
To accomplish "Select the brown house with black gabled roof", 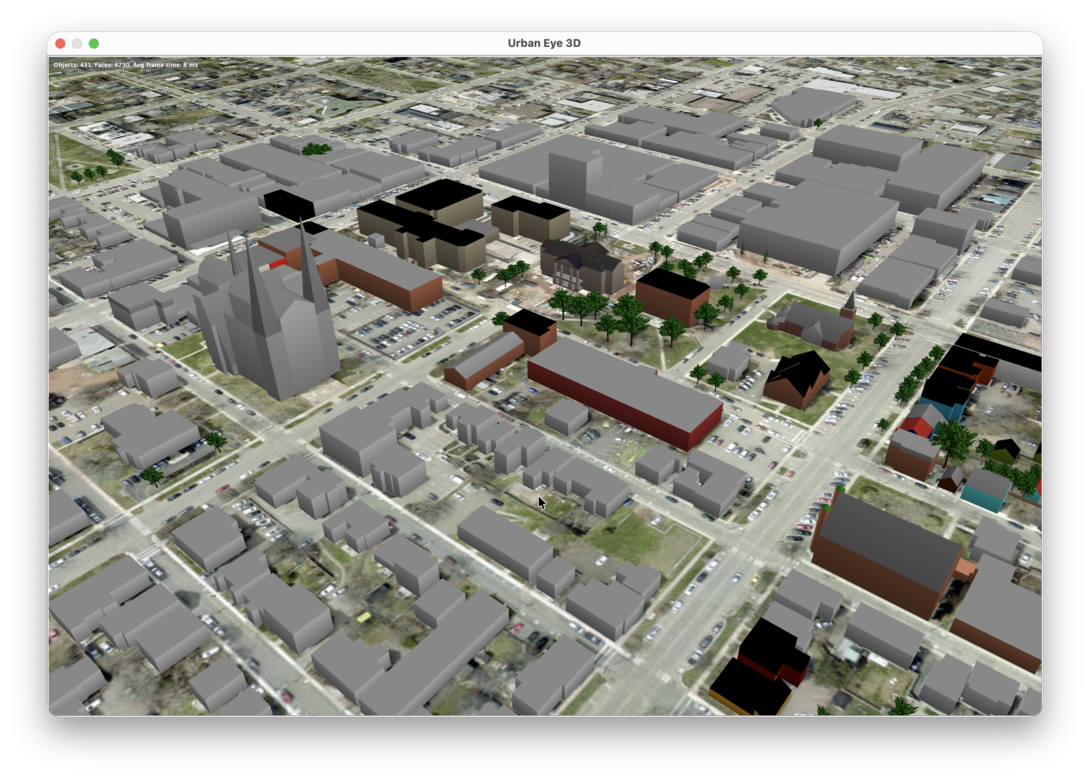I will pos(797,379).
